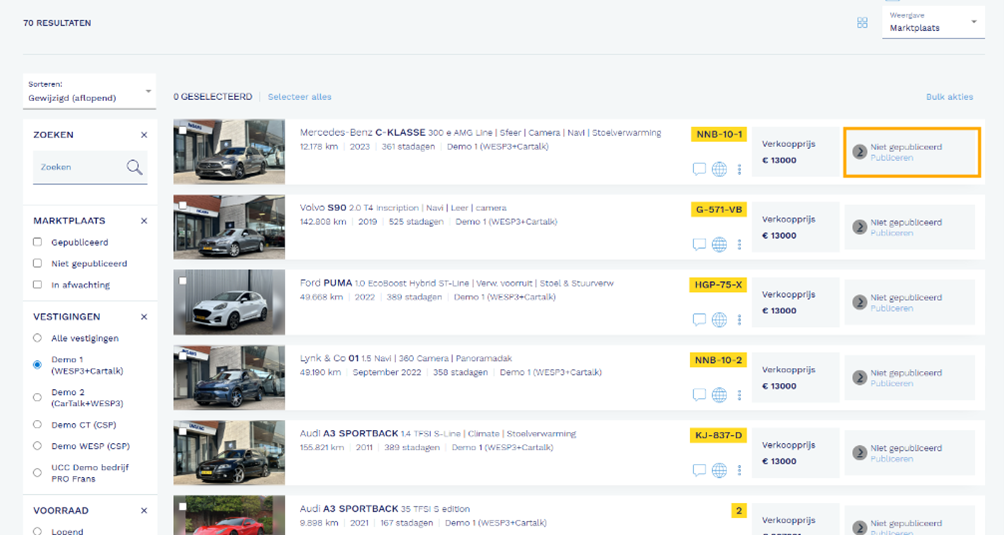Open globe icon for Mercedes-Benz C-KLASSE
The image size is (1004, 535).
click(x=720, y=169)
